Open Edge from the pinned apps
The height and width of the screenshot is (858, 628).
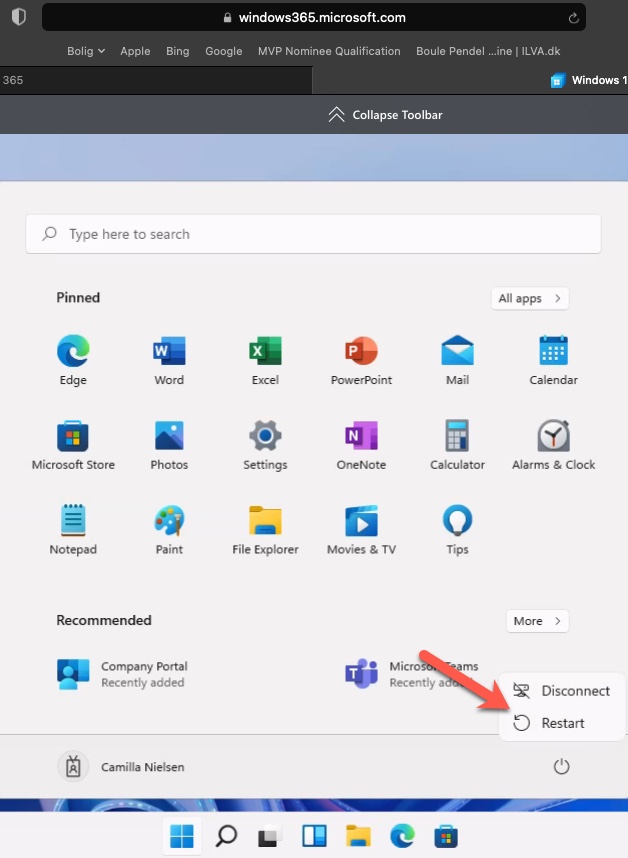[x=73, y=360]
